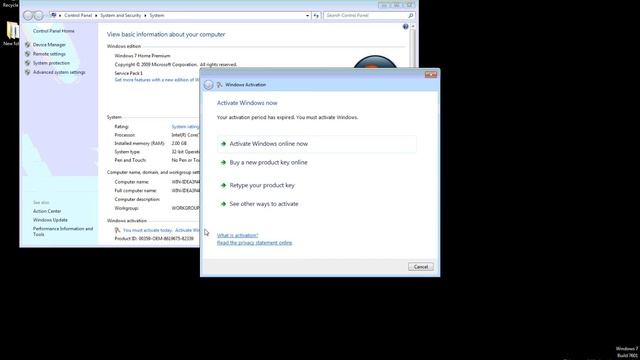The height and width of the screenshot is (360, 640).
Task: Open the What is activation? link
Action: pos(237,236)
